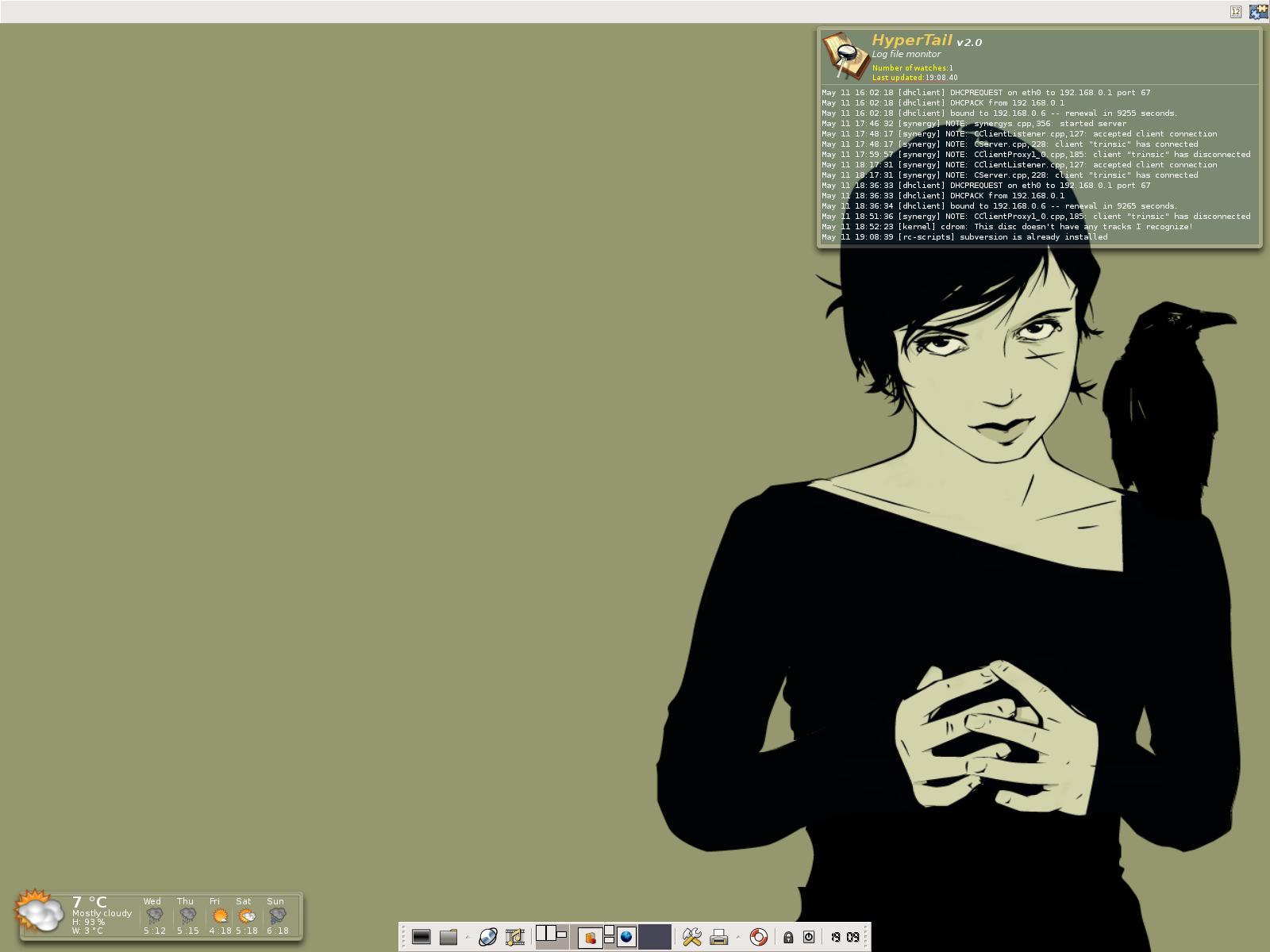Lock the screen with padlock icon
This screenshot has width=1270, height=952.
point(788,937)
